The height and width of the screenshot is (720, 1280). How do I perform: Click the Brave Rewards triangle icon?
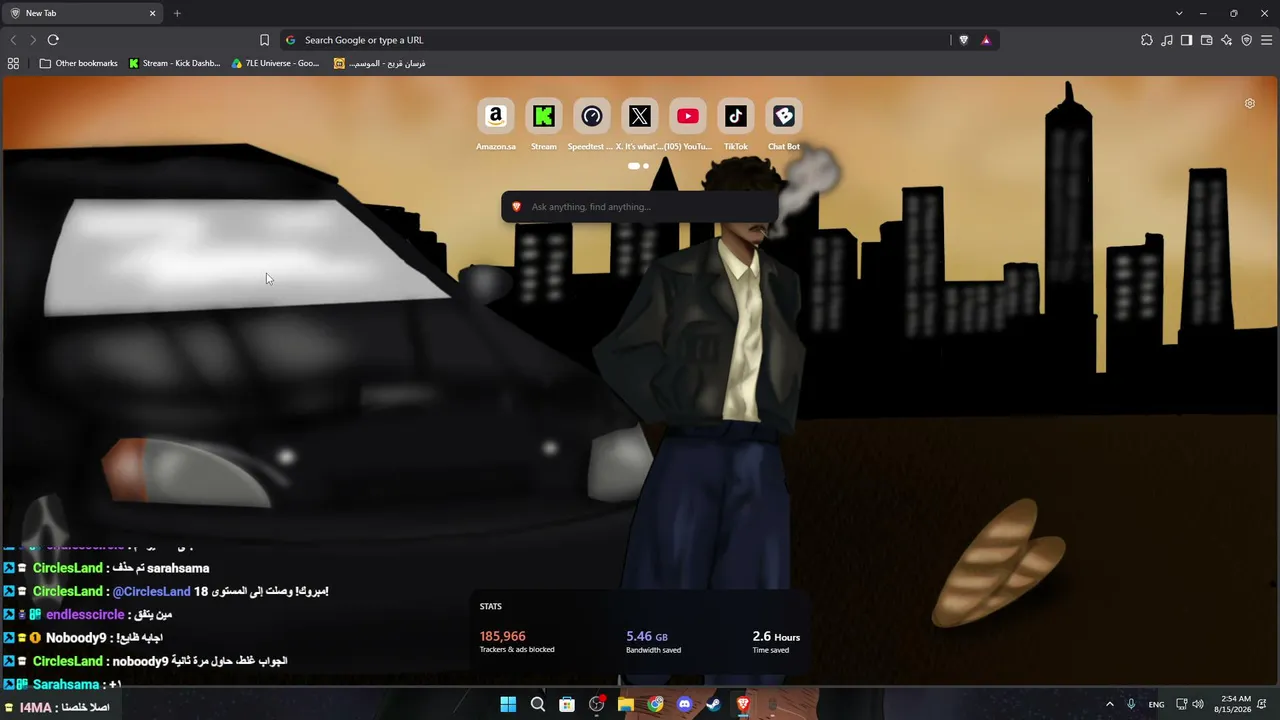click(986, 40)
